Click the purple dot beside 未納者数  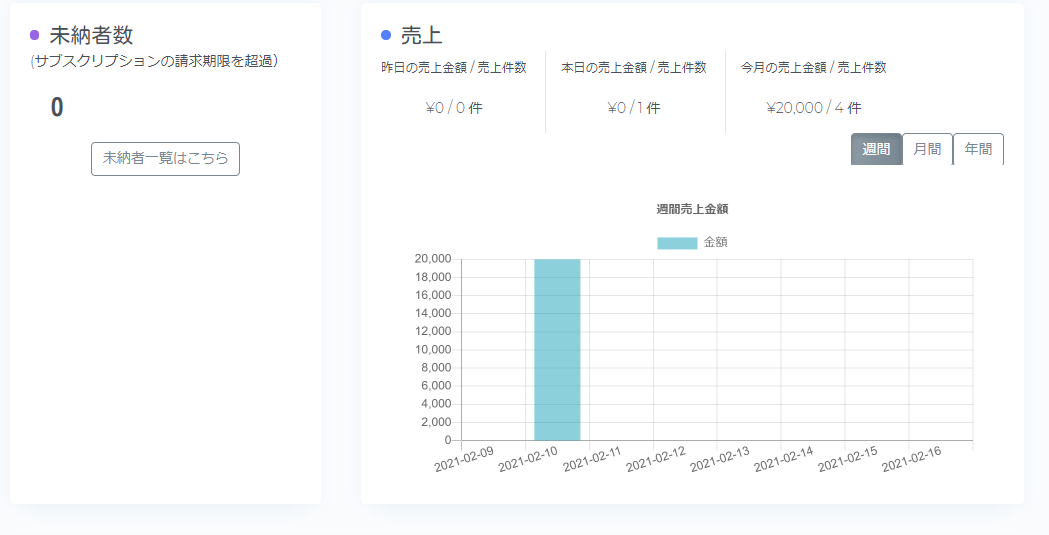tap(35, 35)
